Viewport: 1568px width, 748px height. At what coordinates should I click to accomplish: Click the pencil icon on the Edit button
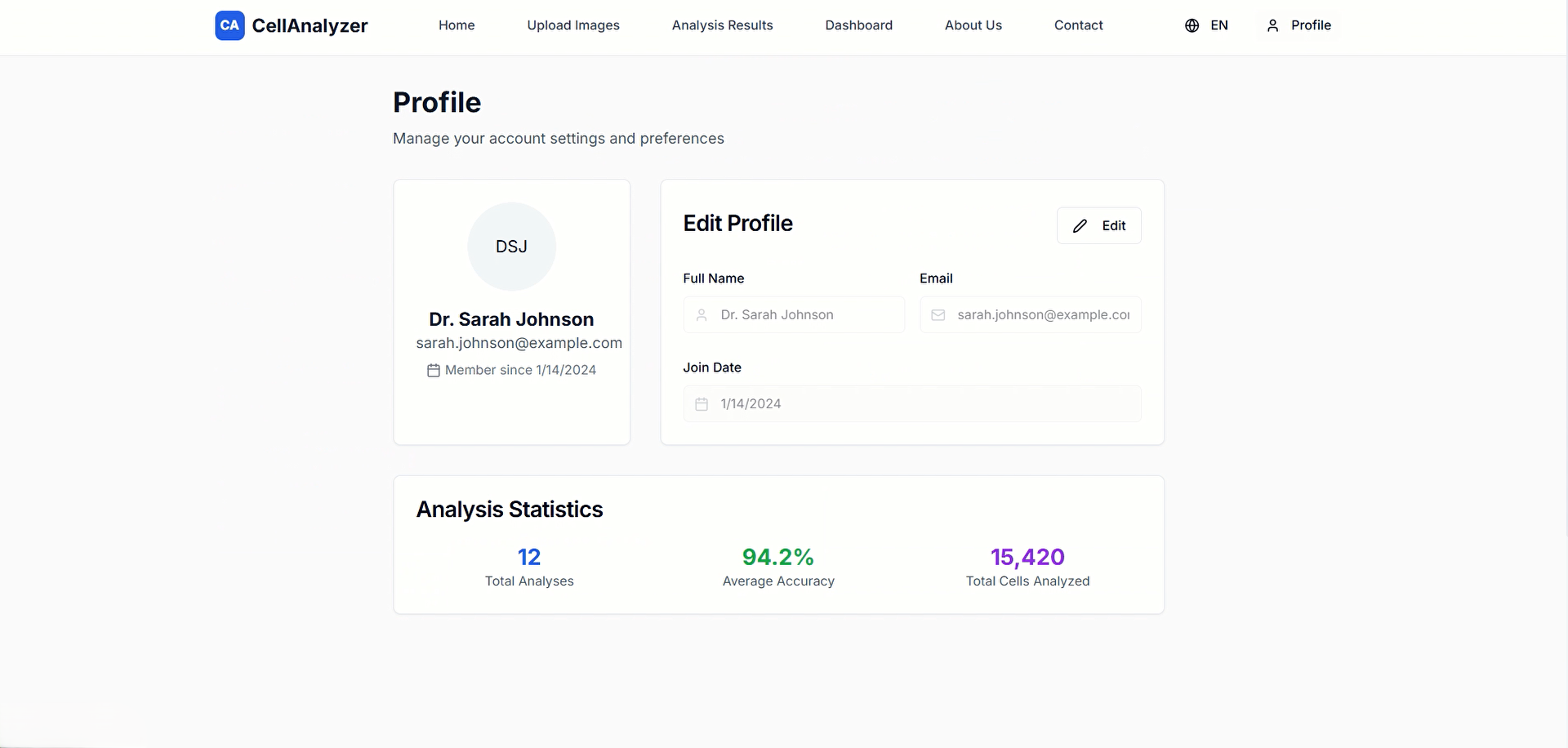[1080, 226]
